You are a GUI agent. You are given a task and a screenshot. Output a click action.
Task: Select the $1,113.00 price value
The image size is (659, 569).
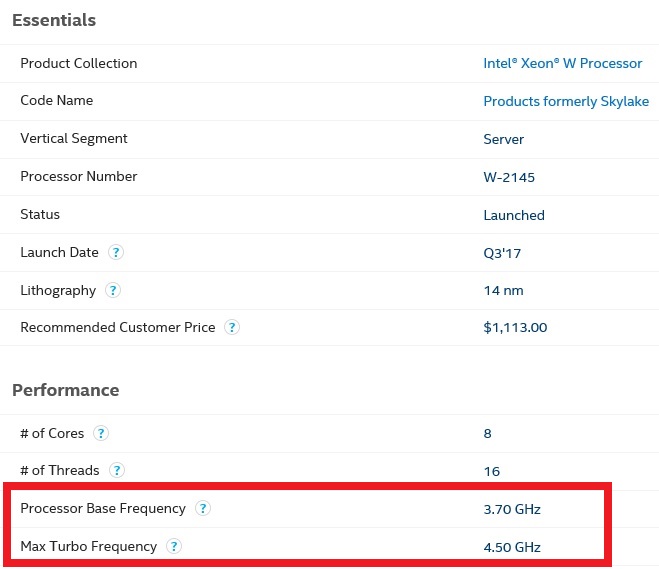[x=515, y=328]
